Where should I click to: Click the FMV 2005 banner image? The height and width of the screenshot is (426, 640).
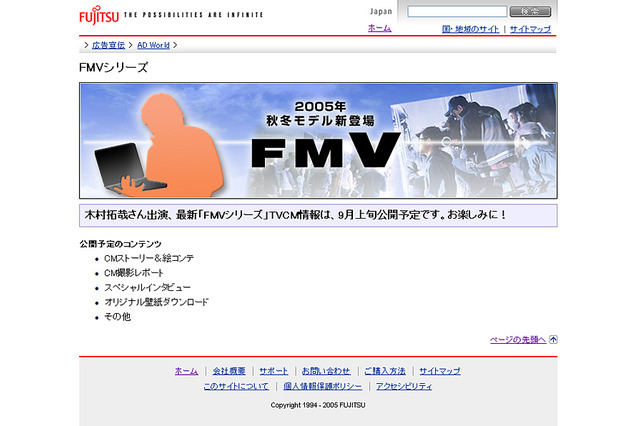click(x=318, y=141)
